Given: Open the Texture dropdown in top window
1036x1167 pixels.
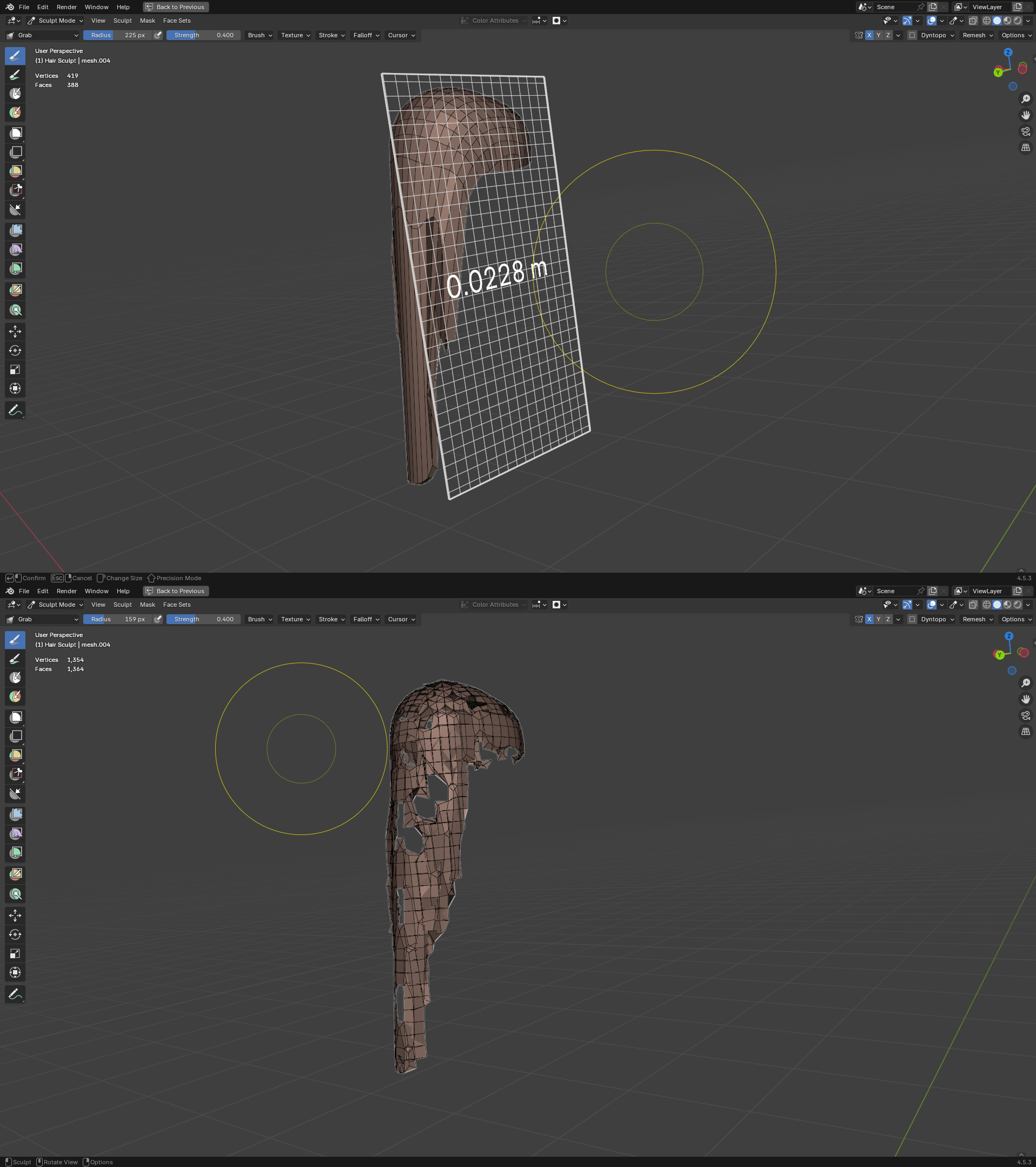Looking at the screenshot, I should (295, 35).
